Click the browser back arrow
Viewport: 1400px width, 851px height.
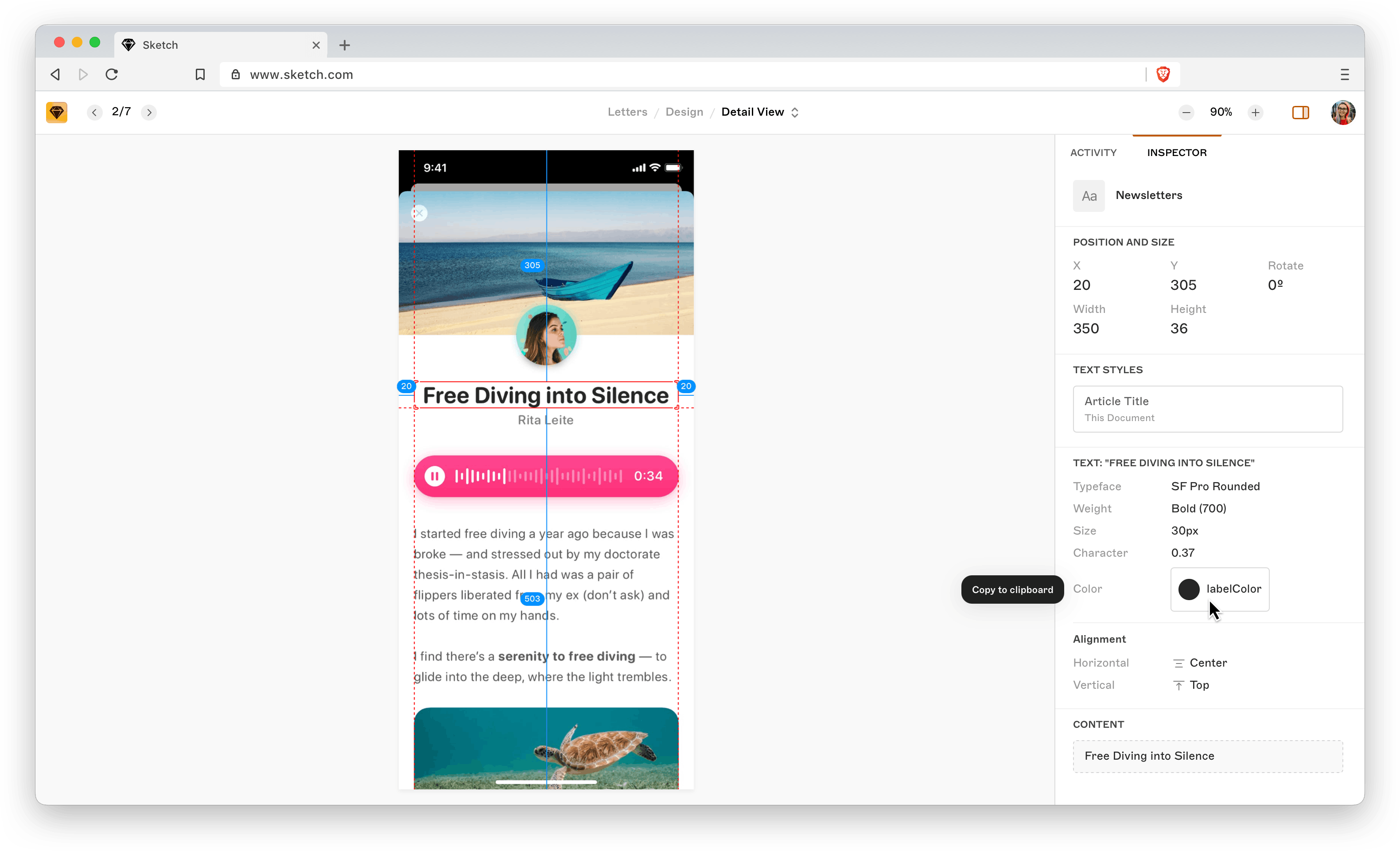click(54, 74)
